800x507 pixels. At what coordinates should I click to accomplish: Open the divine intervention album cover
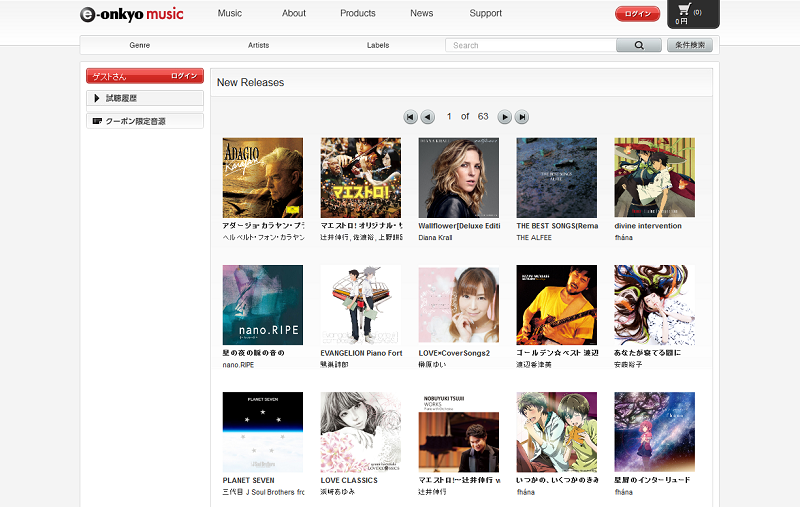click(655, 178)
